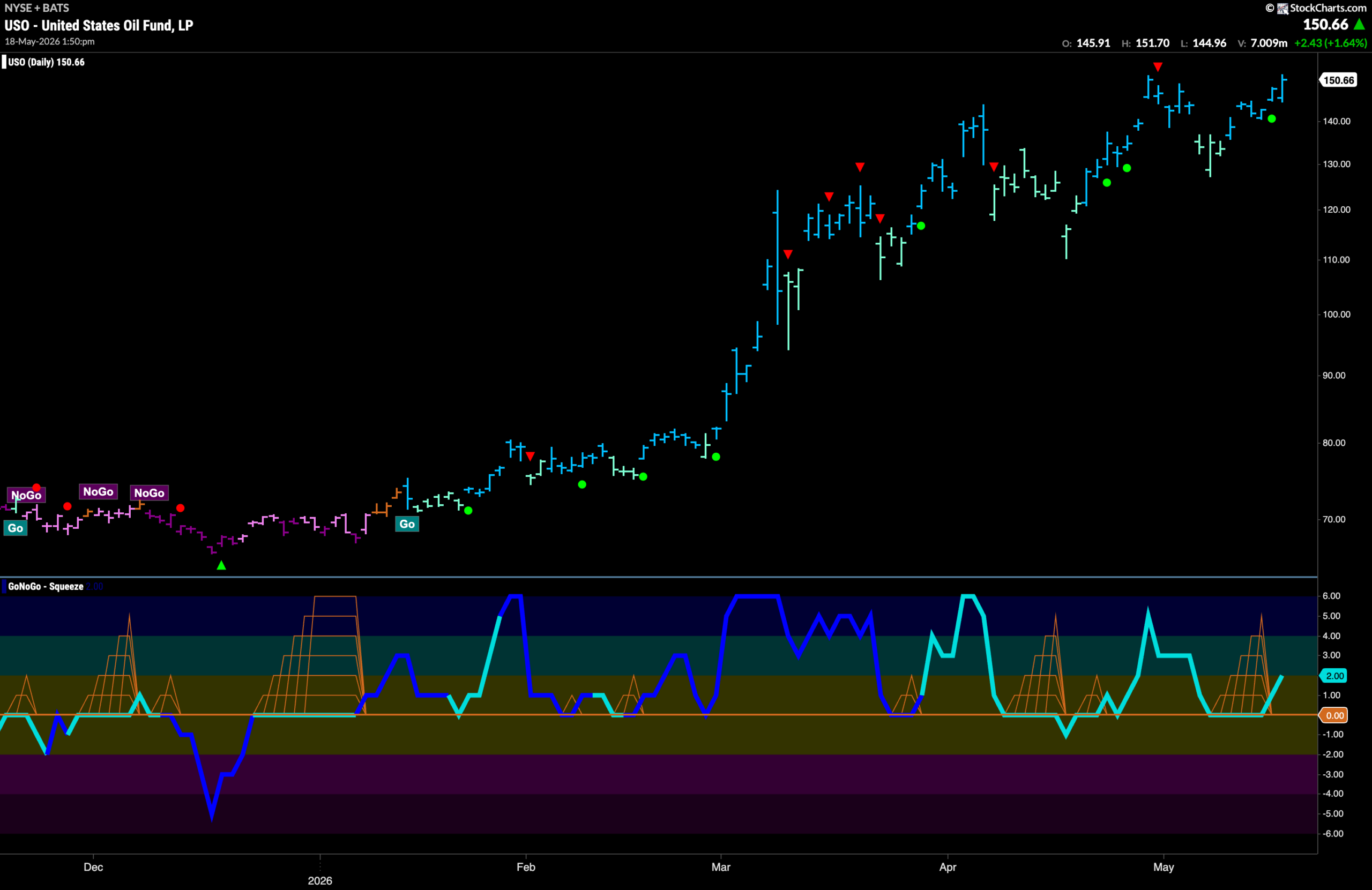Click the 'USO (Daily) 150.66' legend label
Screen dimensions: 1372x890
[46, 62]
